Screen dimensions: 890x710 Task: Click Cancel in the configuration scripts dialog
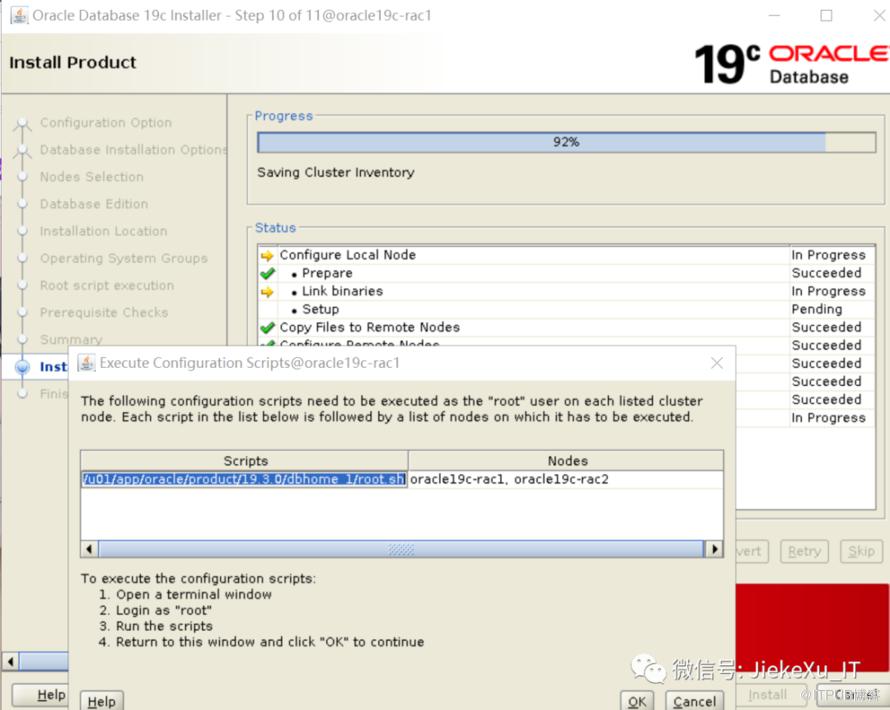[694, 701]
